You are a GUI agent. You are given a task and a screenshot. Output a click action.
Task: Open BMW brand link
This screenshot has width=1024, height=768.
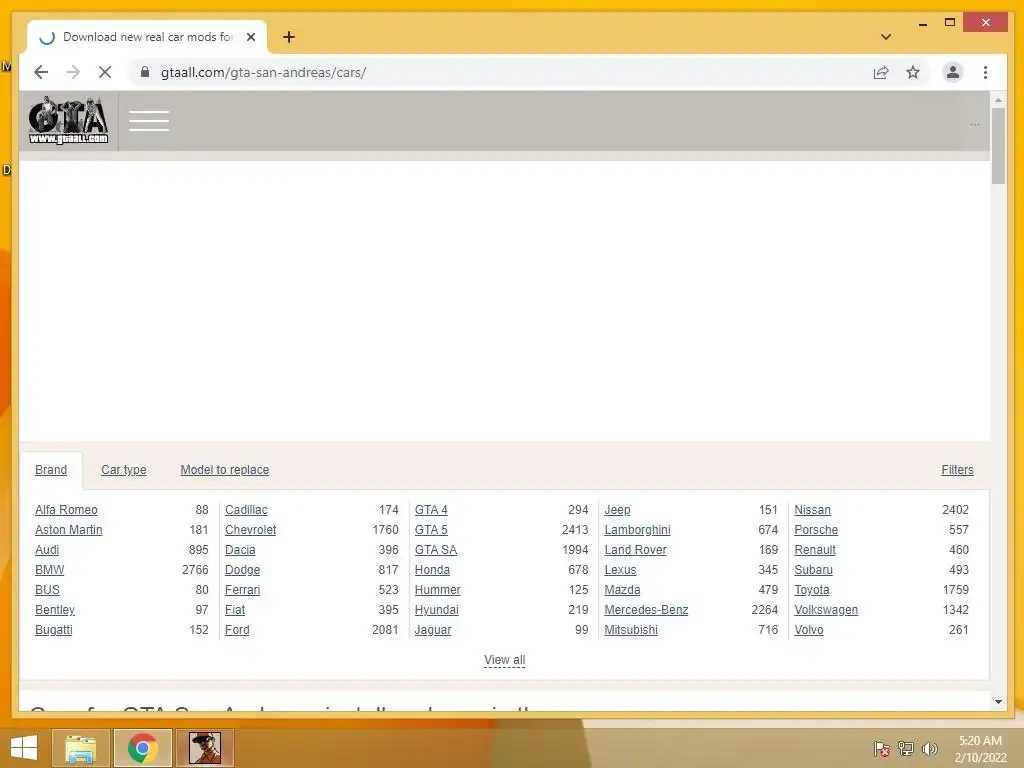click(50, 569)
